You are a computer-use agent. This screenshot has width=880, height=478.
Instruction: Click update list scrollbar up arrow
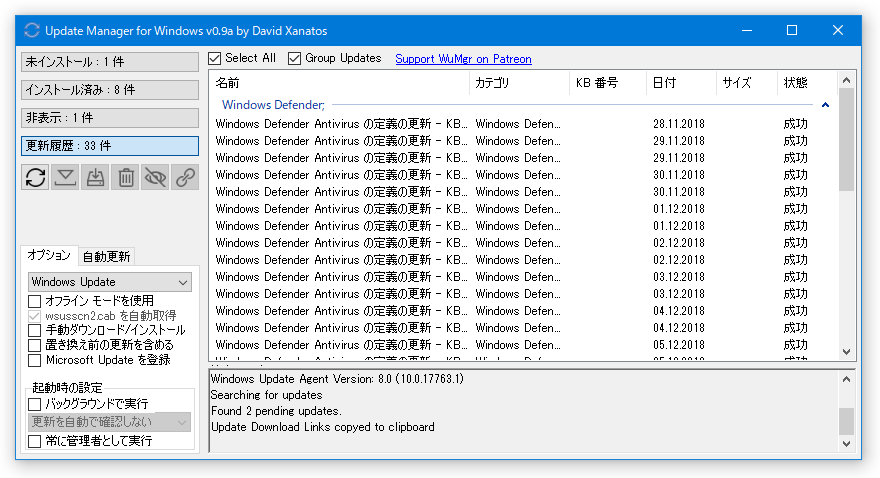coord(846,80)
